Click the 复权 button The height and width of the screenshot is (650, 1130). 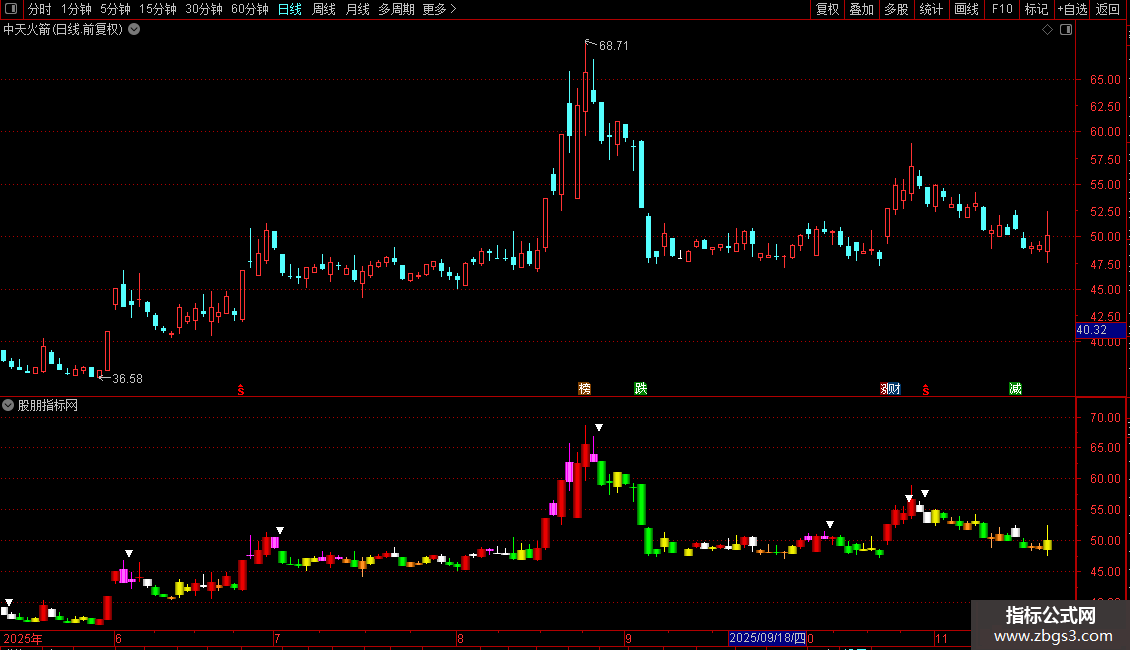point(827,9)
